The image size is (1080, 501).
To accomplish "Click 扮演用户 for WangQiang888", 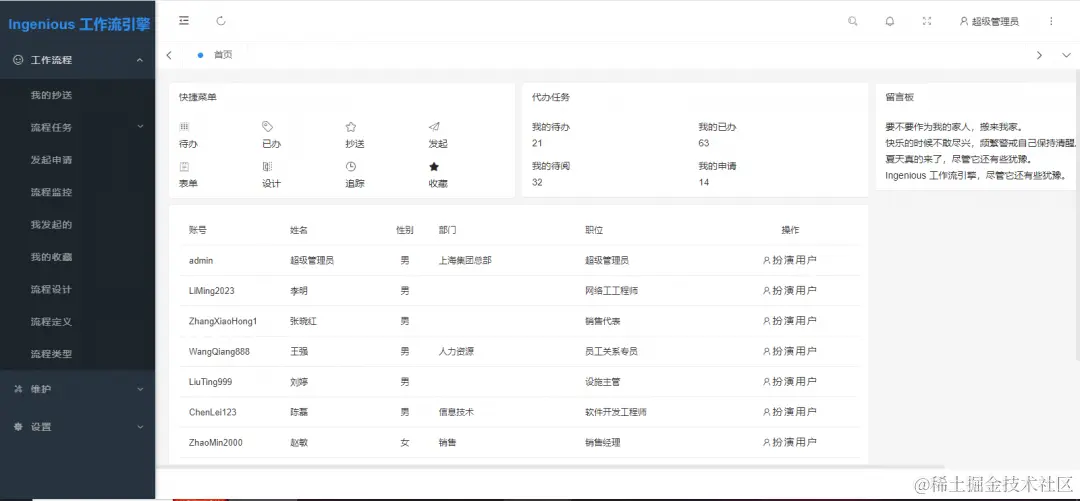I will (790, 351).
